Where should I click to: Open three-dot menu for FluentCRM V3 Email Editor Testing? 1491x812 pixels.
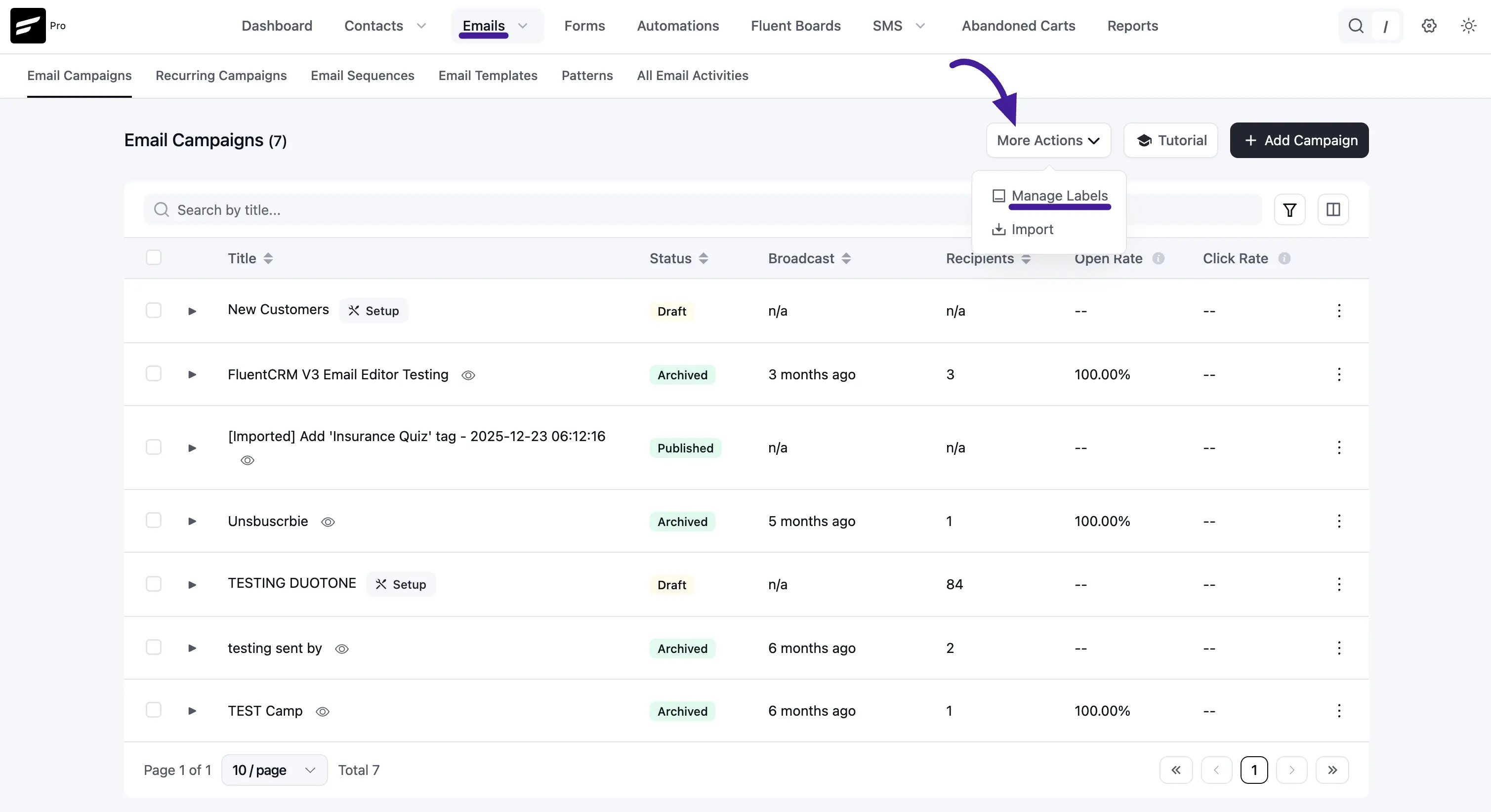1339,374
